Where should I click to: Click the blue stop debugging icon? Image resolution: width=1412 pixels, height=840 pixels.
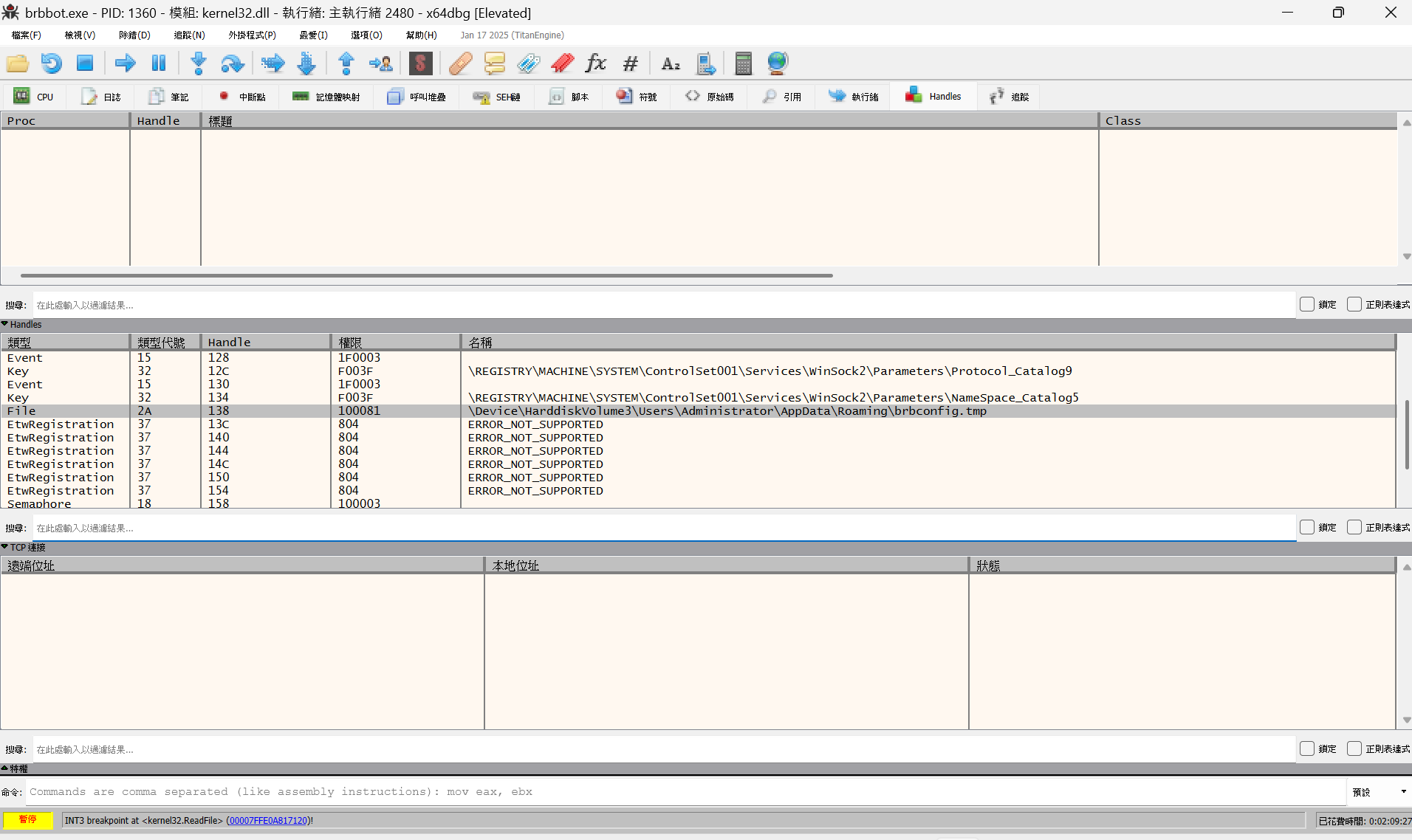(85, 63)
